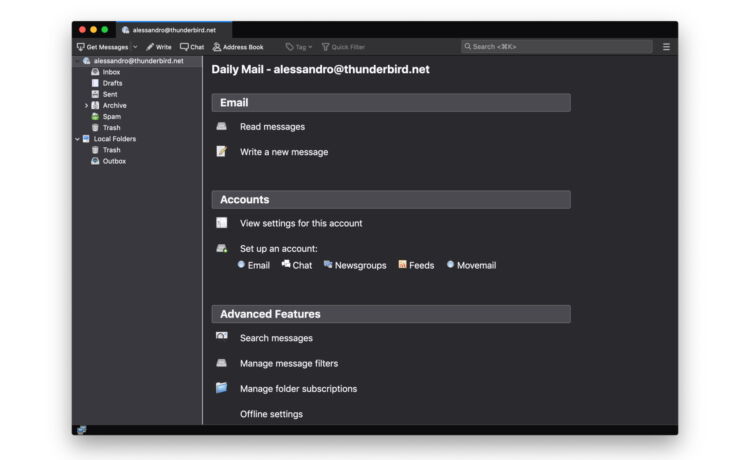Click the Outbox icon
This screenshot has width=750, height=460.
click(95, 161)
